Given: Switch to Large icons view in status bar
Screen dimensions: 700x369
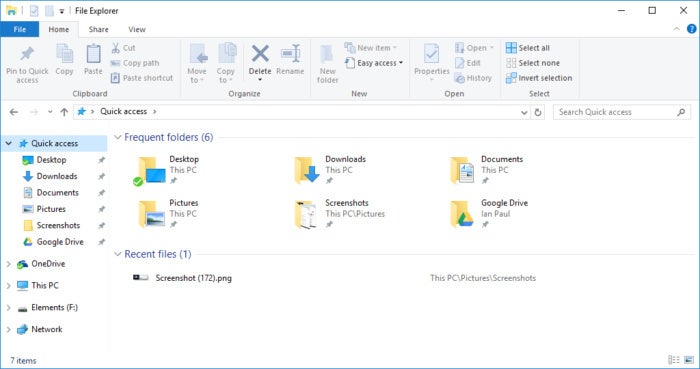Looking at the screenshot, I should click(689, 360).
